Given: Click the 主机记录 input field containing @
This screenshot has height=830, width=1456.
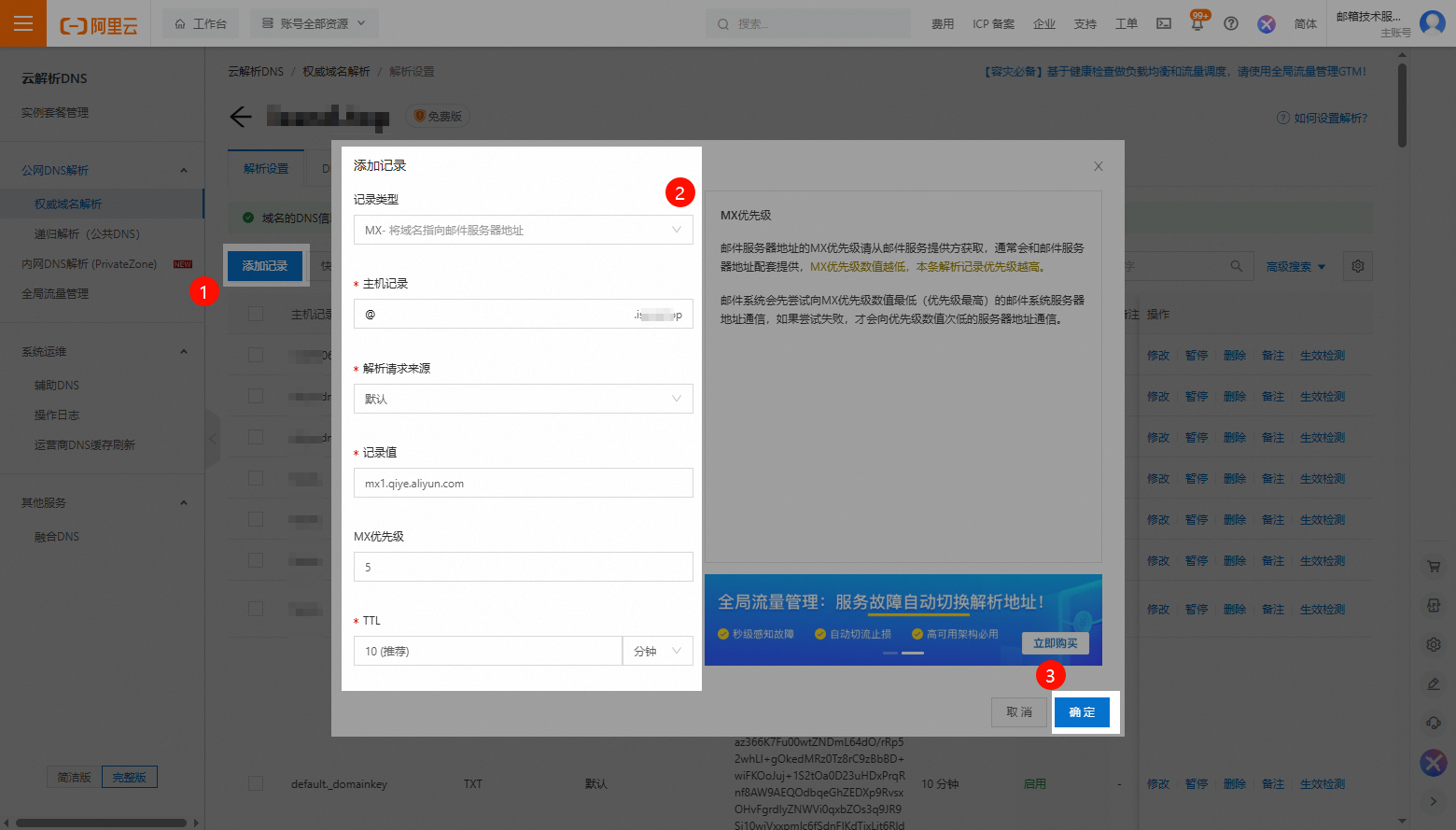Looking at the screenshot, I should click(523, 314).
